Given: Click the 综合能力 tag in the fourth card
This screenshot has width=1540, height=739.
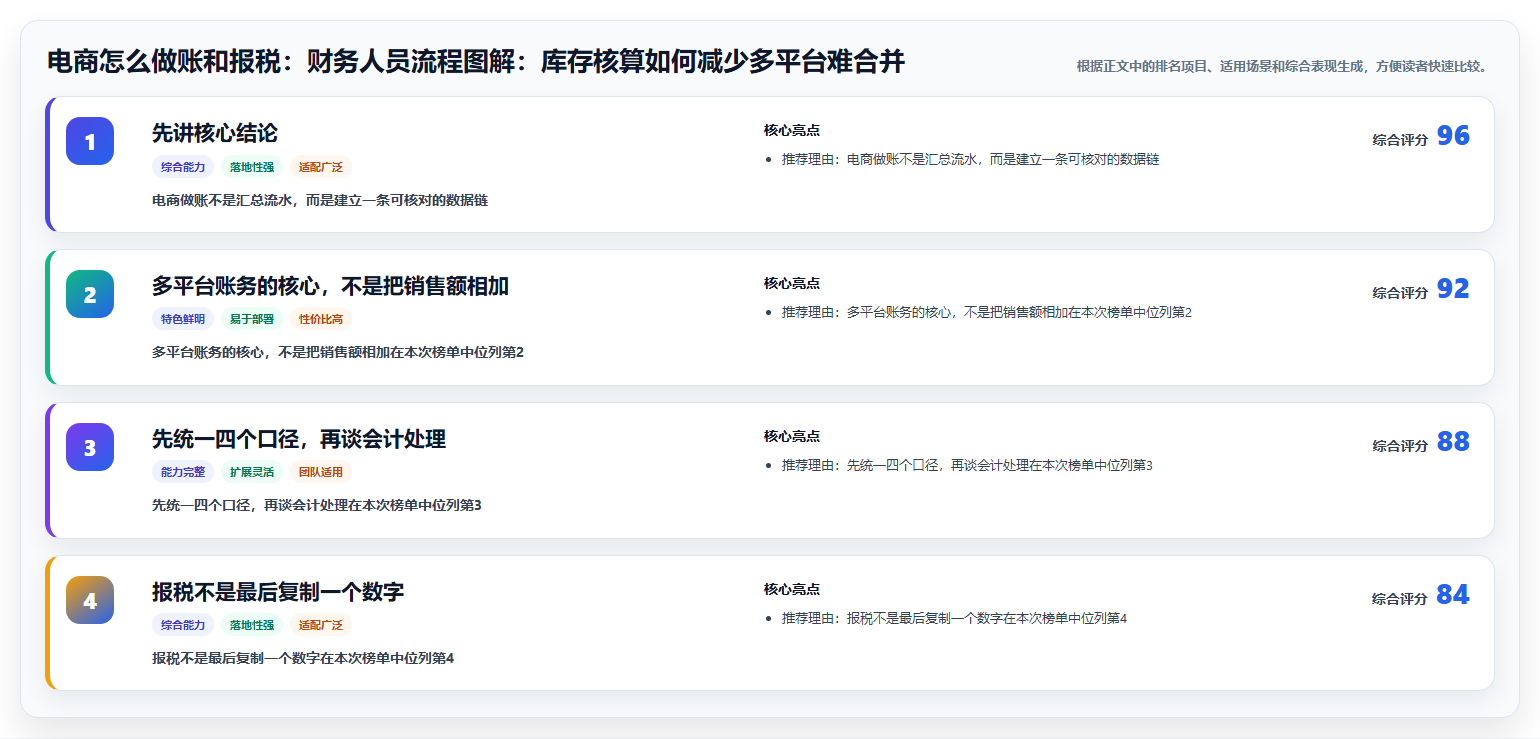Looking at the screenshot, I should [x=183, y=625].
